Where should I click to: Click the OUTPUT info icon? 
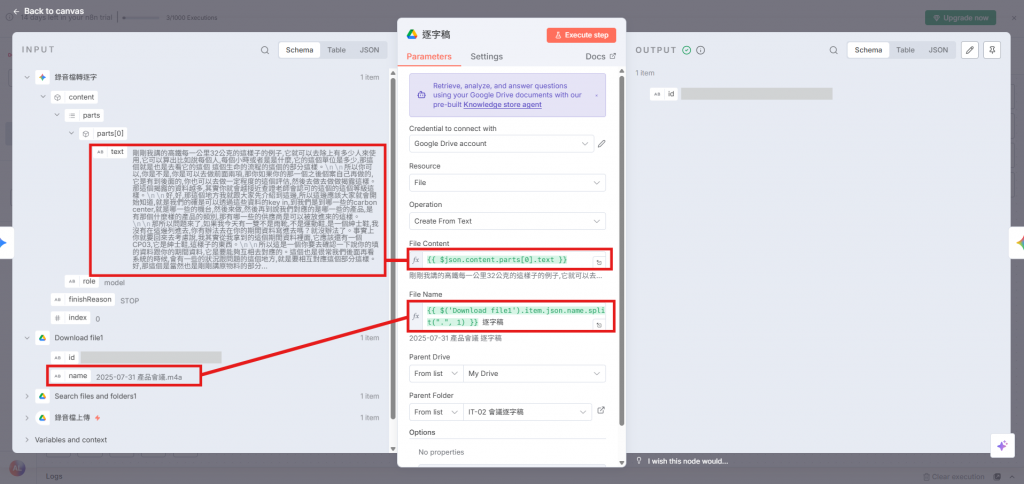pos(700,50)
